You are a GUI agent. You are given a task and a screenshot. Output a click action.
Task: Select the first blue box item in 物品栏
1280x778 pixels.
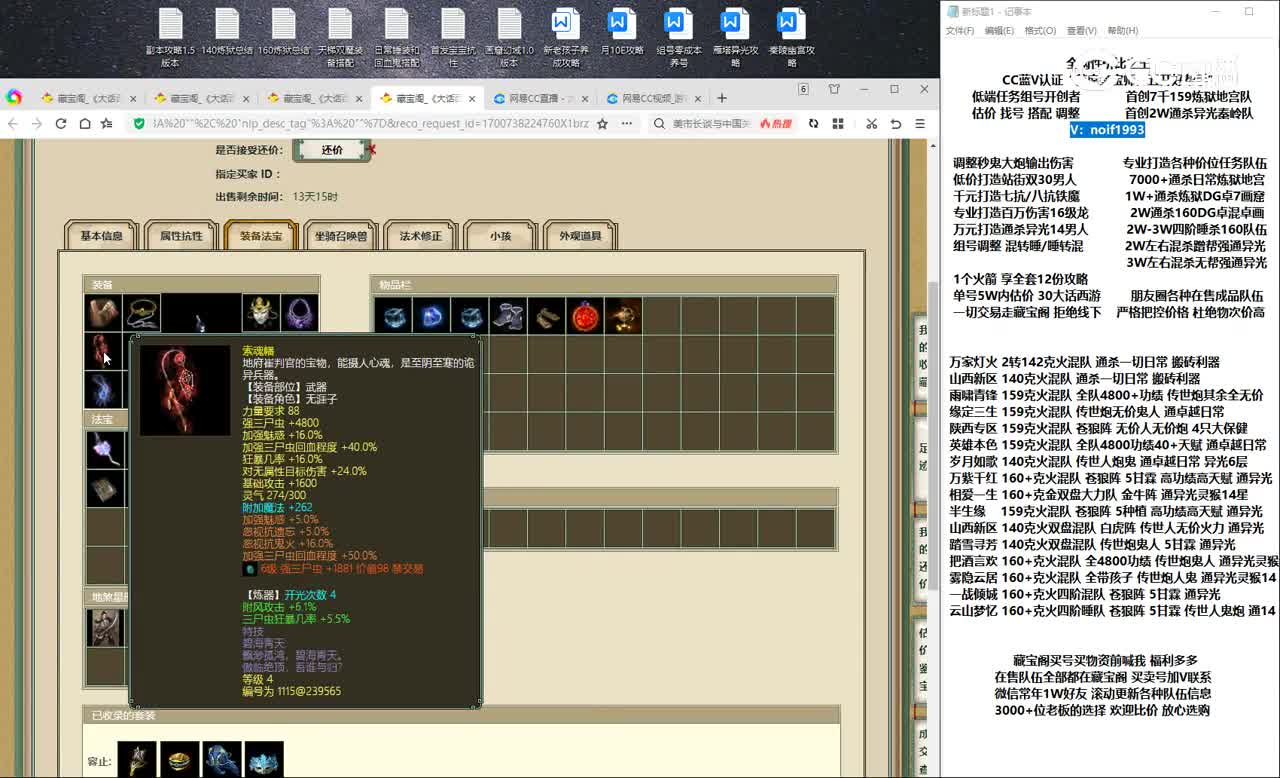coord(393,316)
